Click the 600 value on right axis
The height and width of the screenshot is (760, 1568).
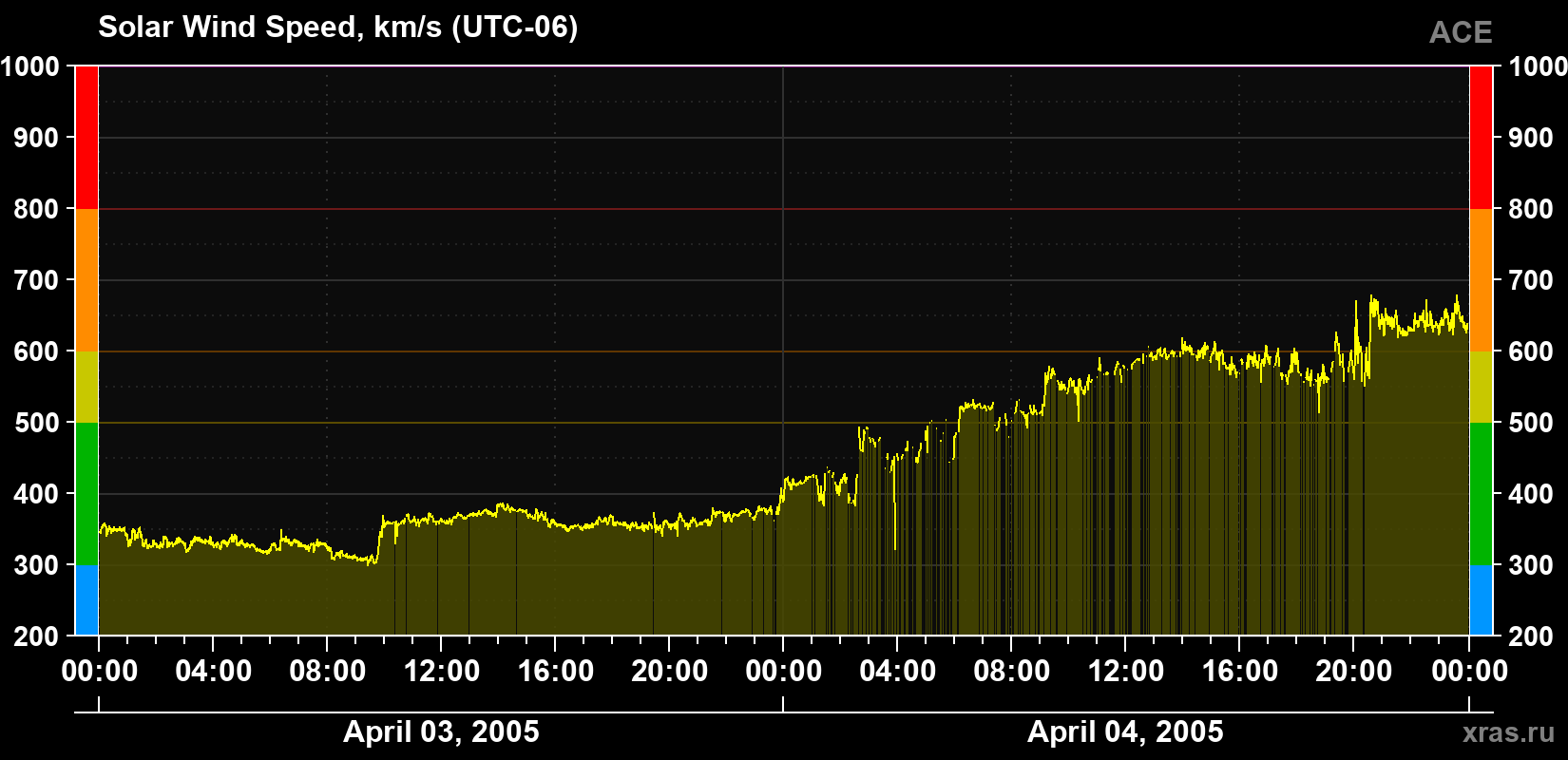1532,351
